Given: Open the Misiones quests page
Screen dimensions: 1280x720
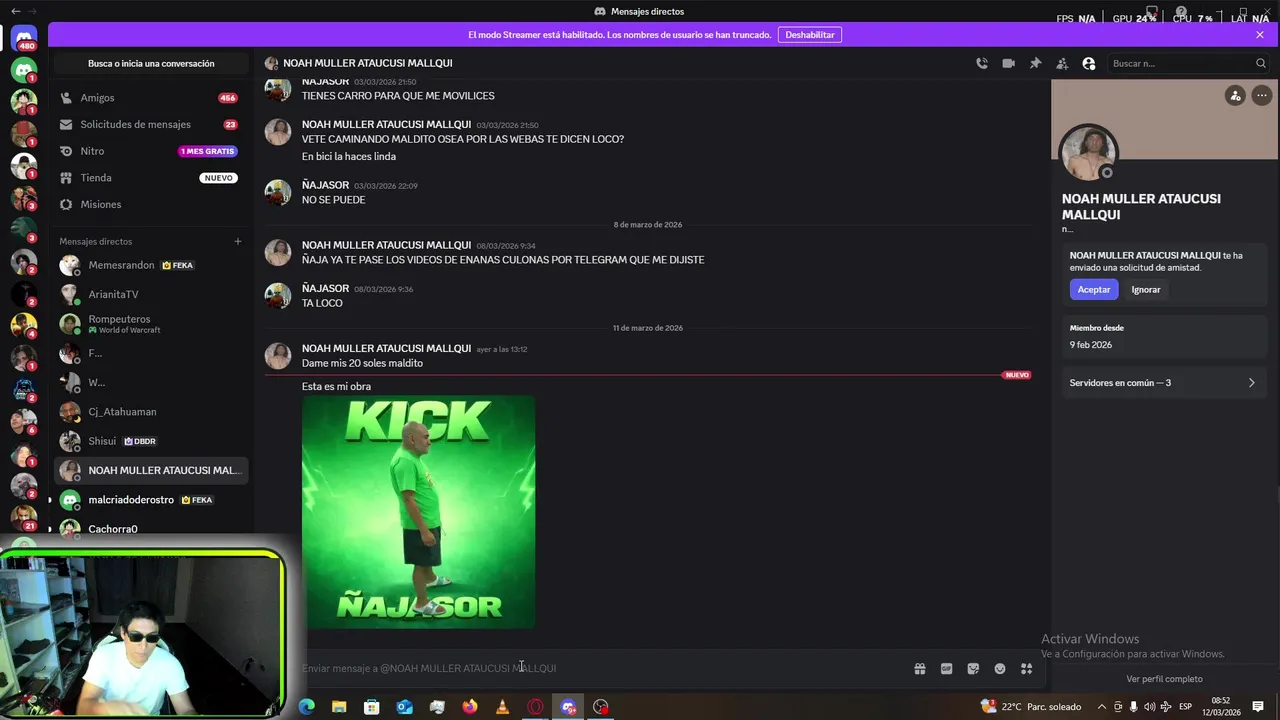Looking at the screenshot, I should [x=150, y=204].
